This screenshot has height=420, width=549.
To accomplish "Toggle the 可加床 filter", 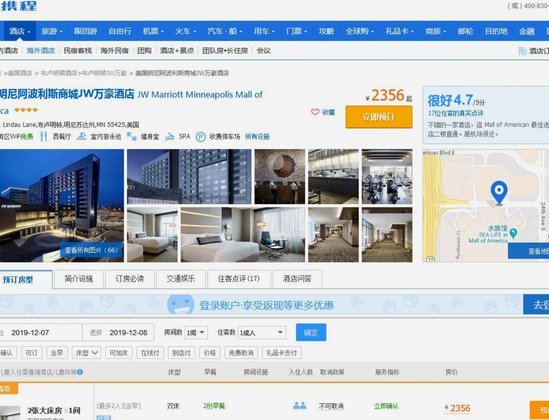I will click(x=119, y=353).
